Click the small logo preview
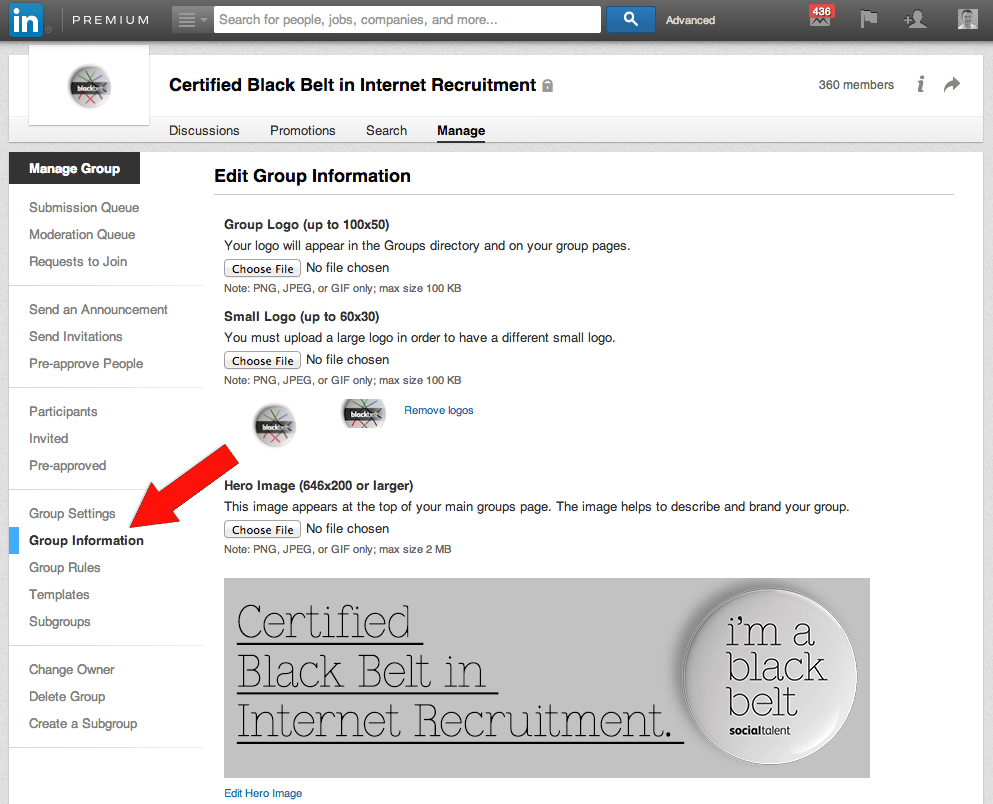This screenshot has height=804, width=993. click(364, 413)
